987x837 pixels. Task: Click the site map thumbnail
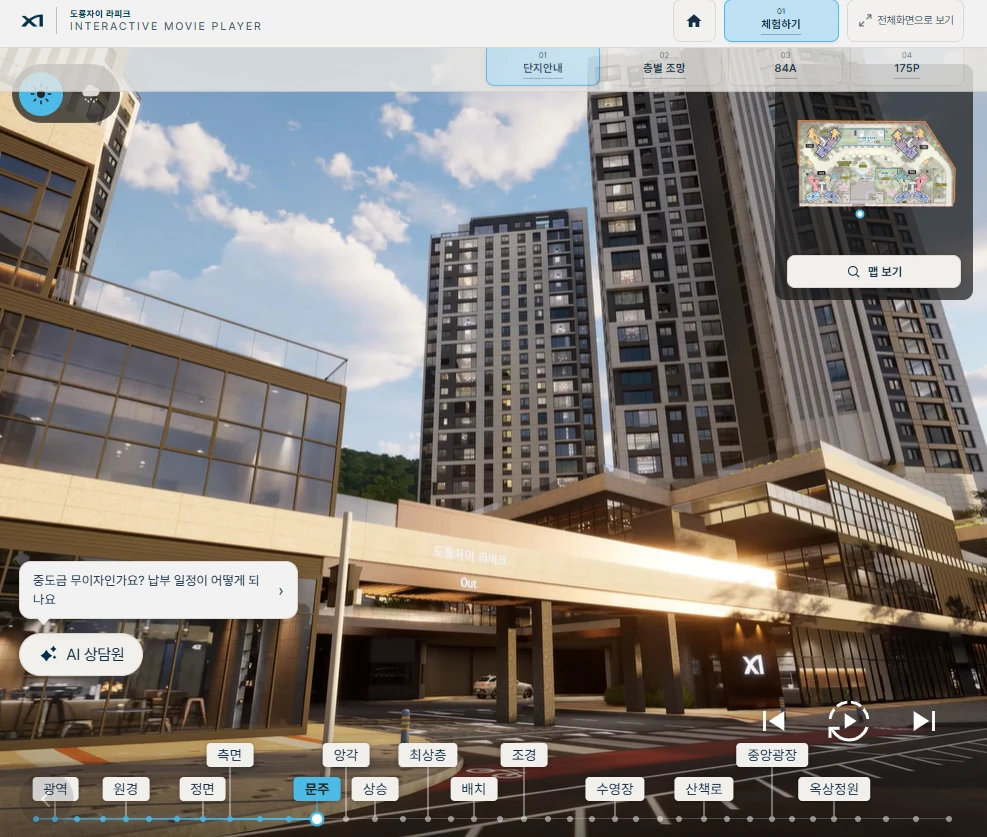tap(876, 164)
